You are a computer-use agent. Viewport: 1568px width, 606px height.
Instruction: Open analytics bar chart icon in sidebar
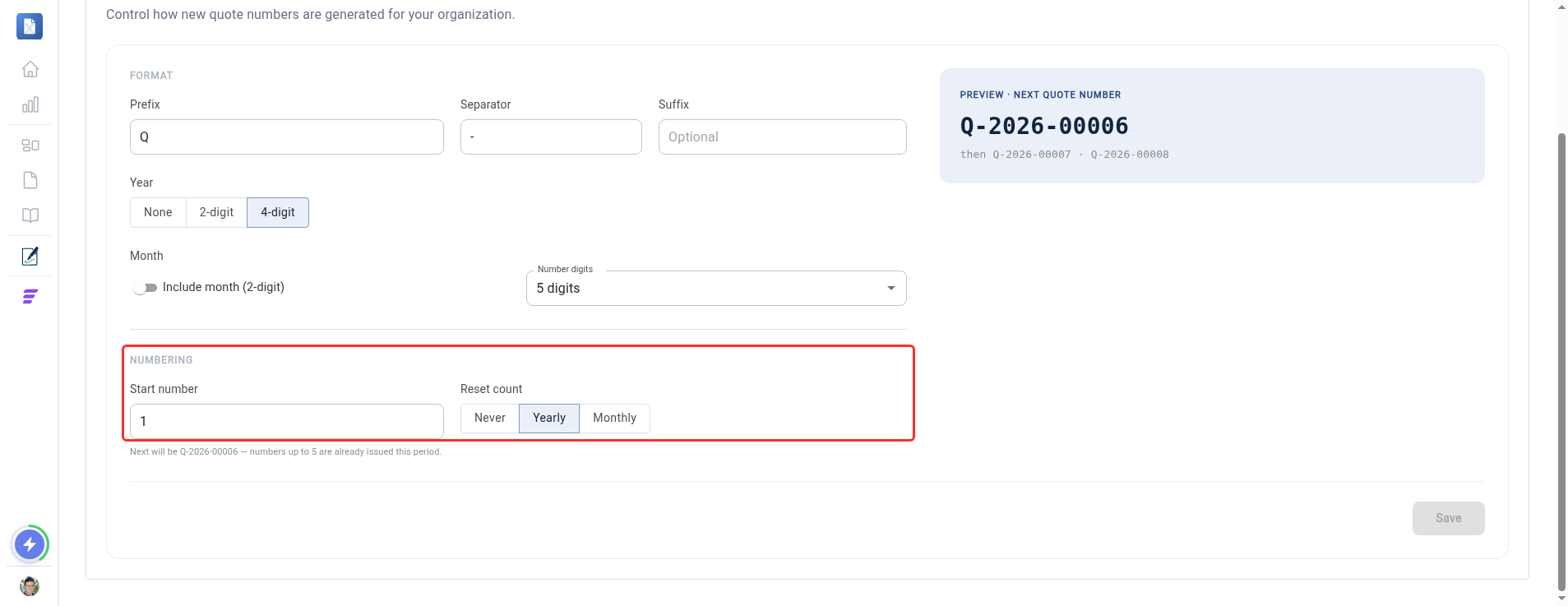pos(30,104)
